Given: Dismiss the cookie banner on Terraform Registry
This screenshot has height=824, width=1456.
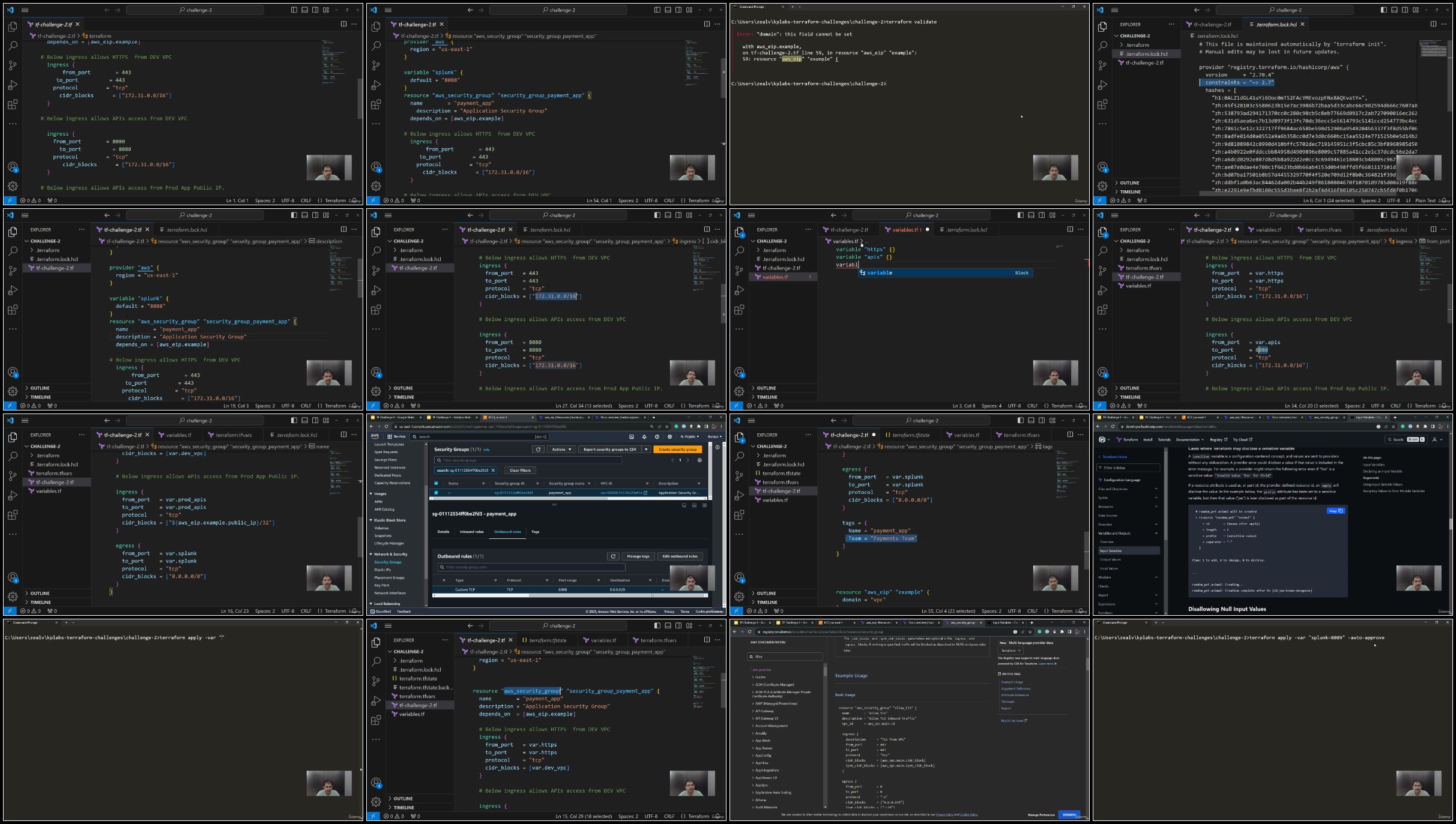Looking at the screenshot, I should (x=1069, y=814).
